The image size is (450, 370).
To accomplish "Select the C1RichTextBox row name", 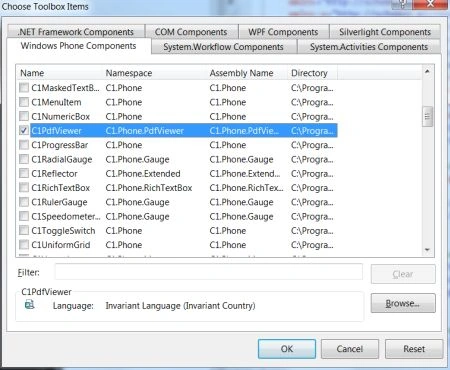I will tap(61, 188).
